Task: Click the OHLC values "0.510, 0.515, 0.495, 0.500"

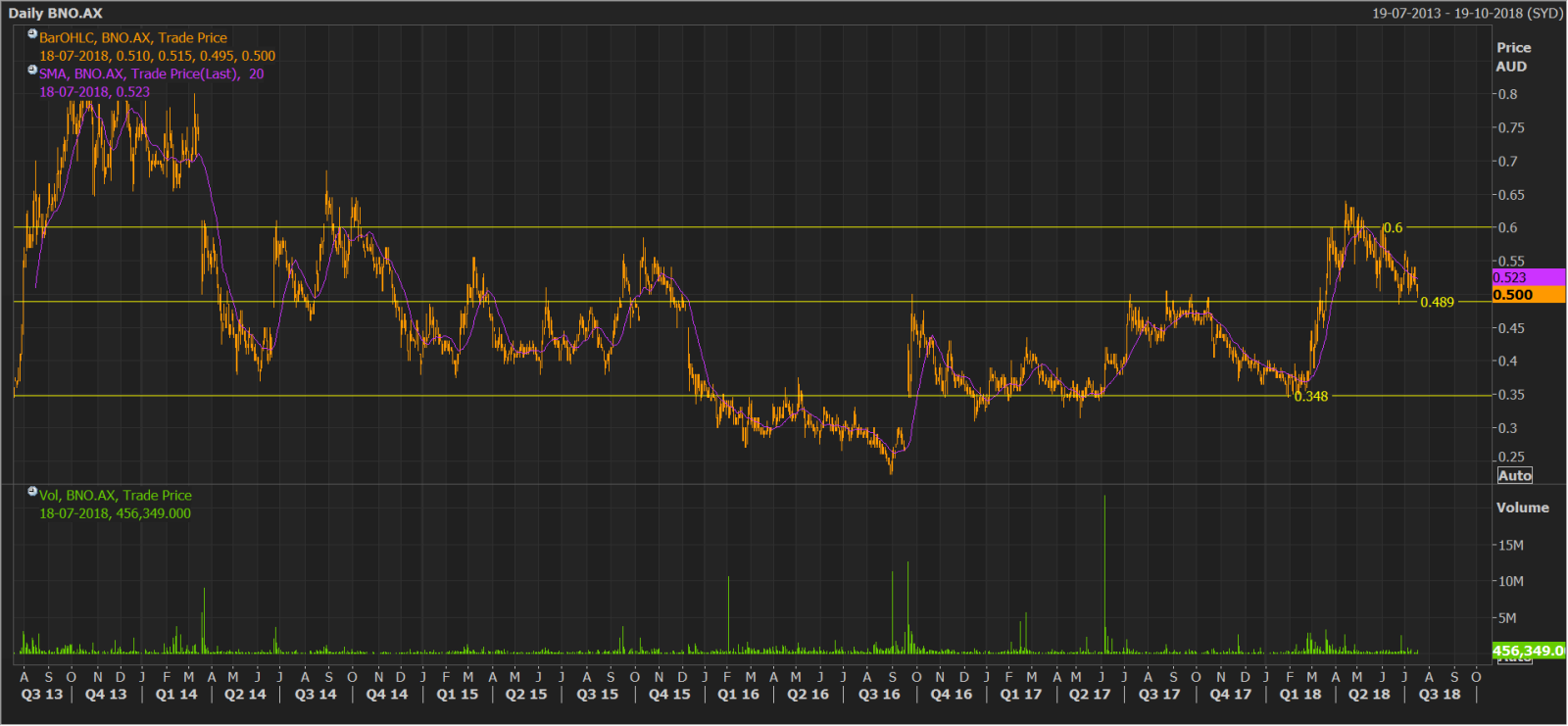Action: [x=196, y=56]
